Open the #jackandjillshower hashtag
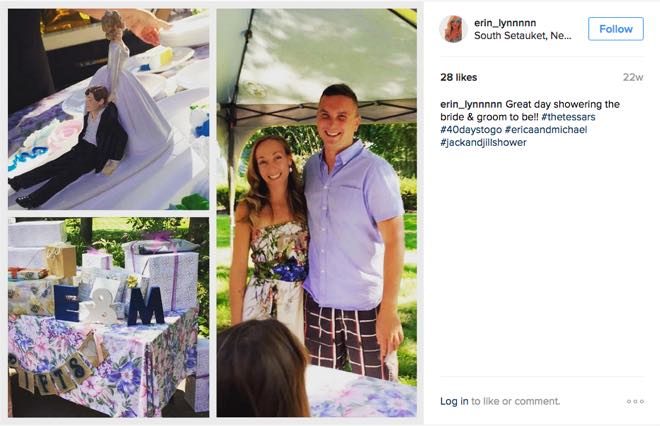The image size is (660, 426). [483, 143]
